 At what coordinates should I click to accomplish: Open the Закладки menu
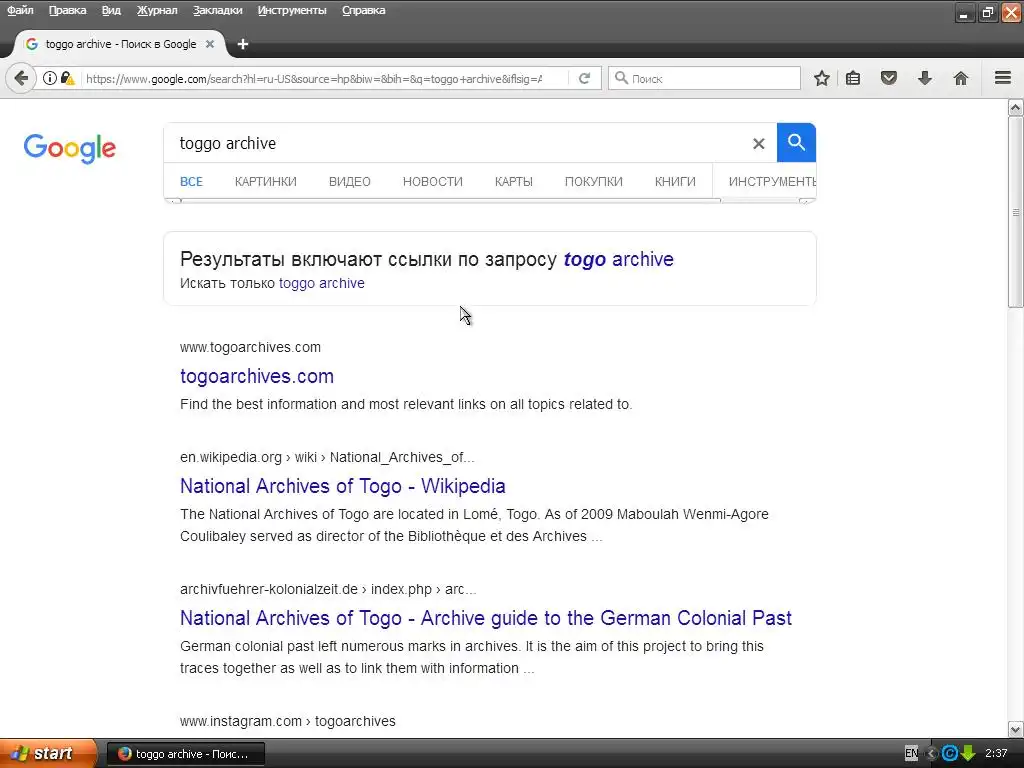coord(217,10)
